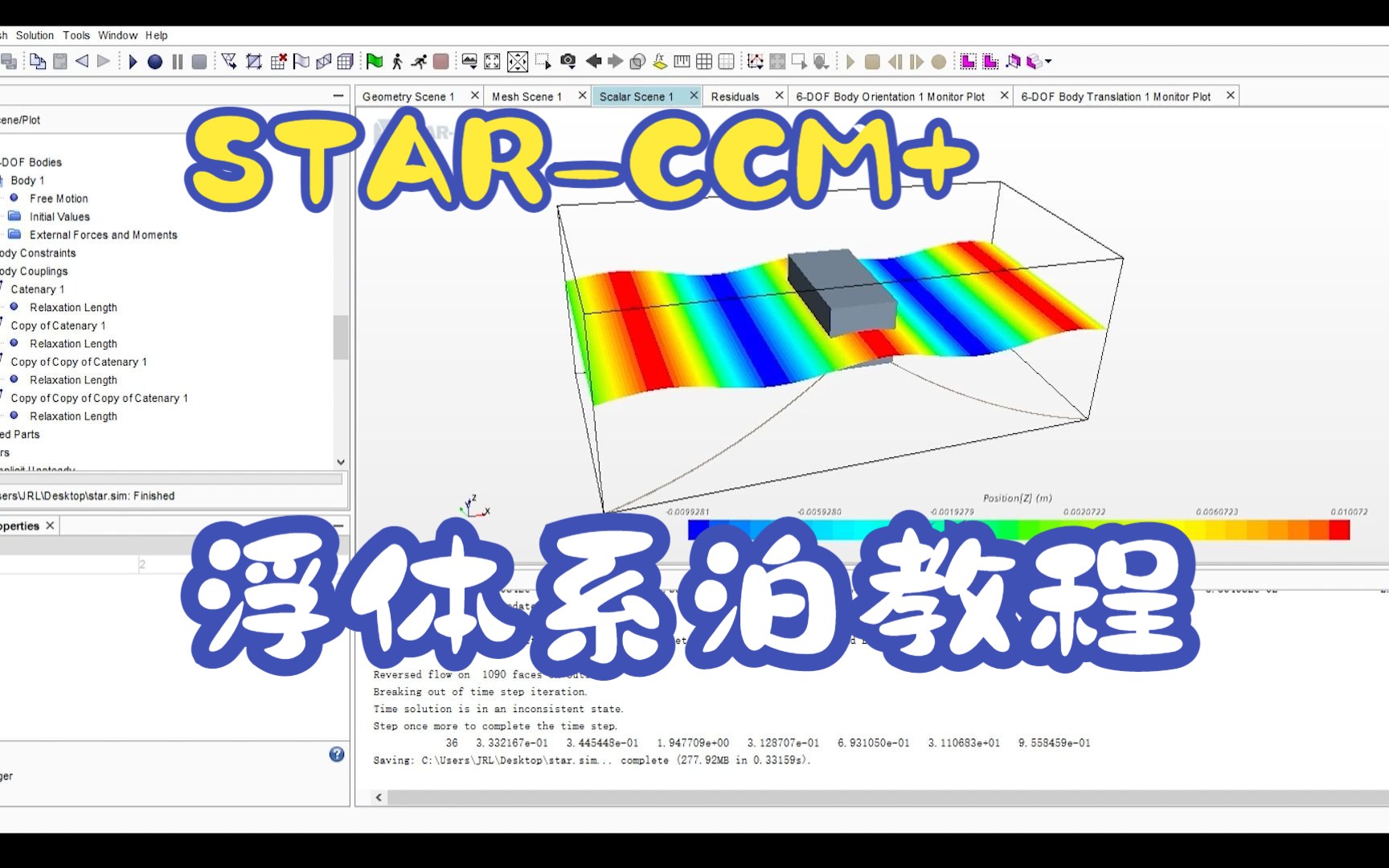Open the camera screenshot dropdown icon
Viewport: 1389px width, 868px height.
click(568, 61)
